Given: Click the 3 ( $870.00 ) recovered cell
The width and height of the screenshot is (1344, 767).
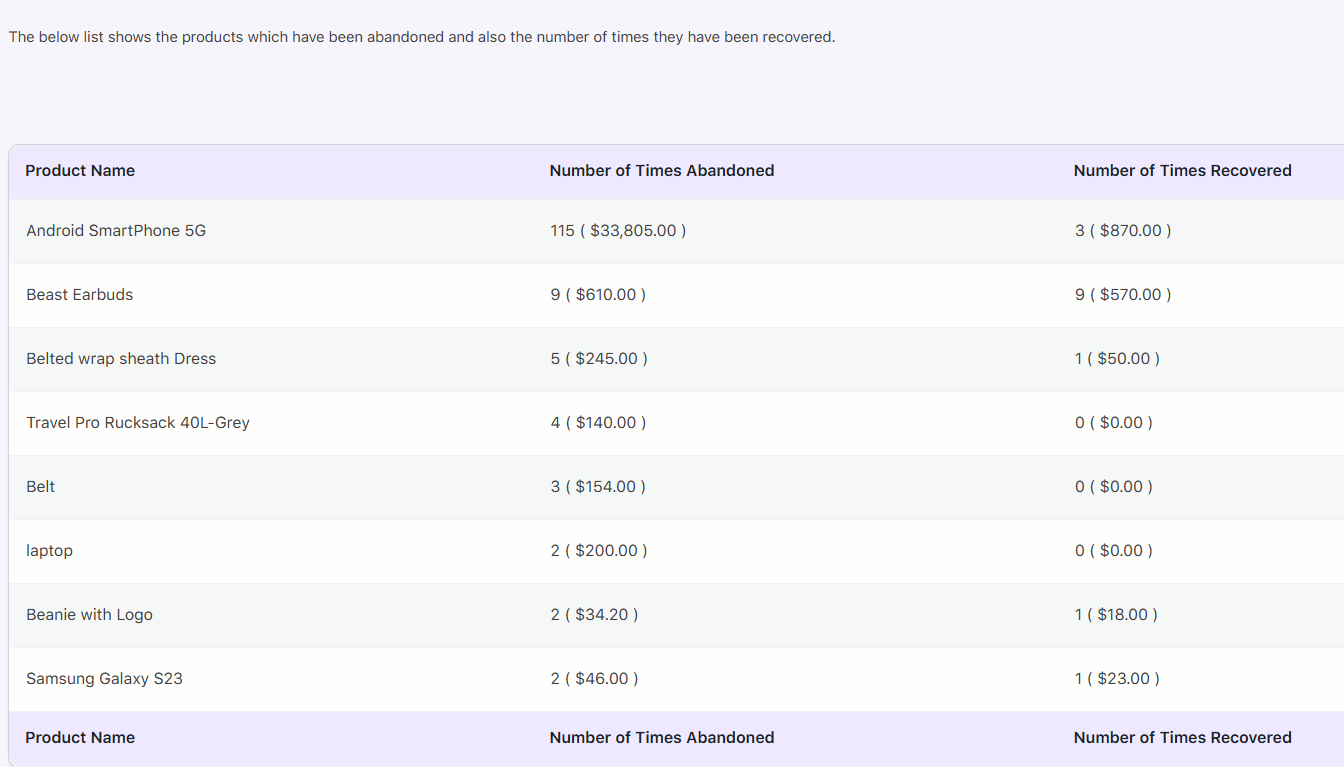Looking at the screenshot, I should (1123, 231).
